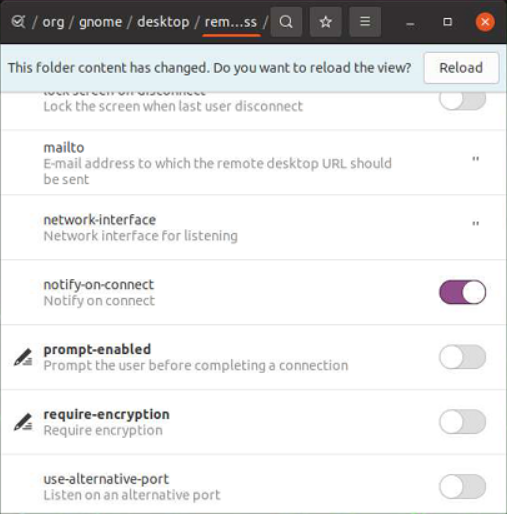This screenshot has width=507, height=514.
Task: Click 'Lock the screen when last user disconnect'
Action: pyautogui.click(x=173, y=106)
